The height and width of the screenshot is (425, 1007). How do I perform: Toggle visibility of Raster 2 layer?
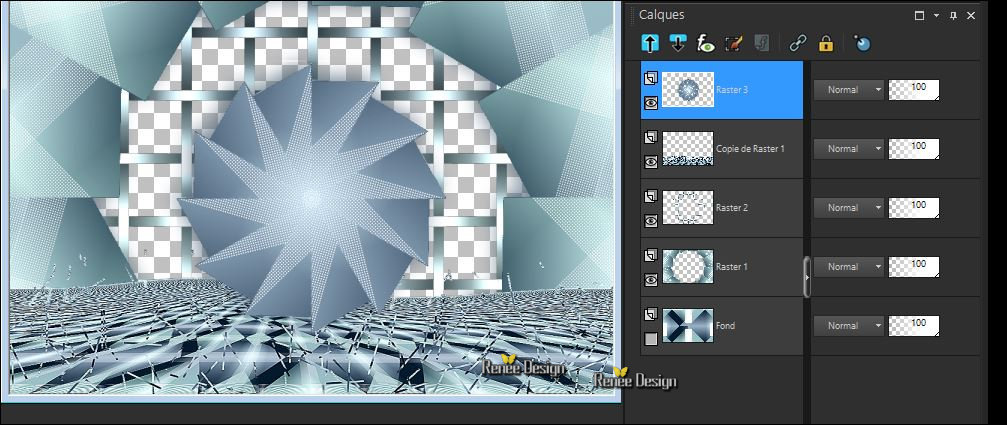651,221
